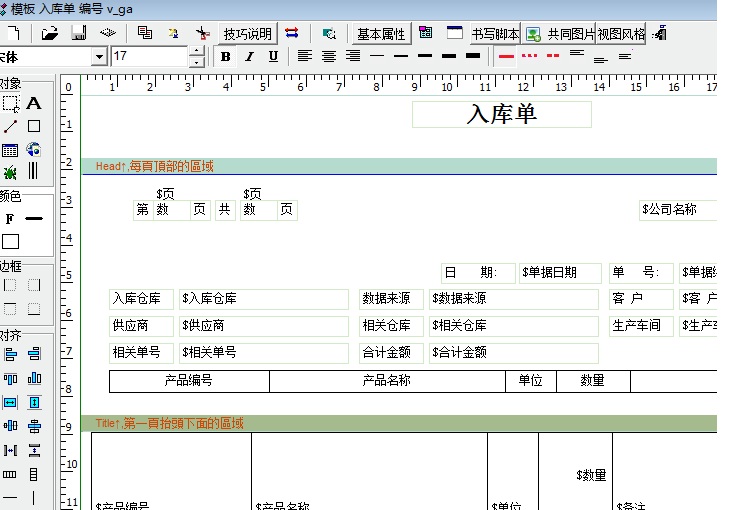Pick the rectangle shape tool
The image size is (733, 510).
point(34,127)
